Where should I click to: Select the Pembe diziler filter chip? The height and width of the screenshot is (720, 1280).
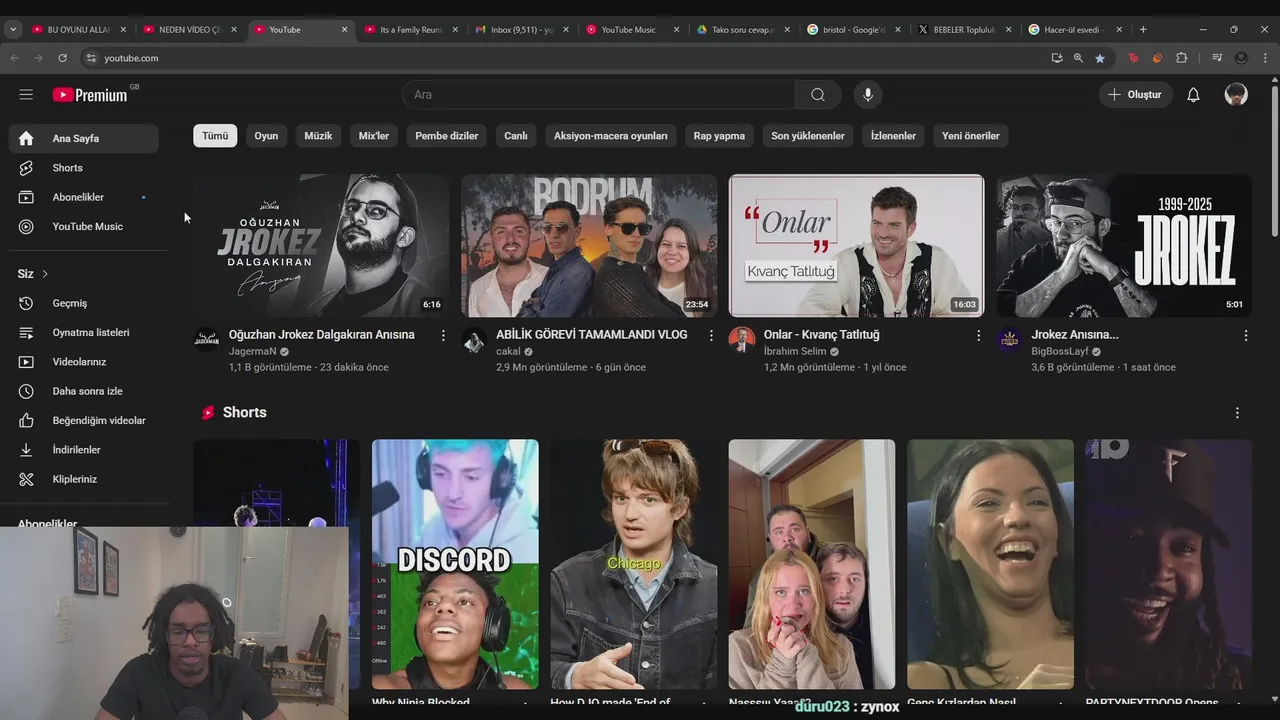point(447,136)
